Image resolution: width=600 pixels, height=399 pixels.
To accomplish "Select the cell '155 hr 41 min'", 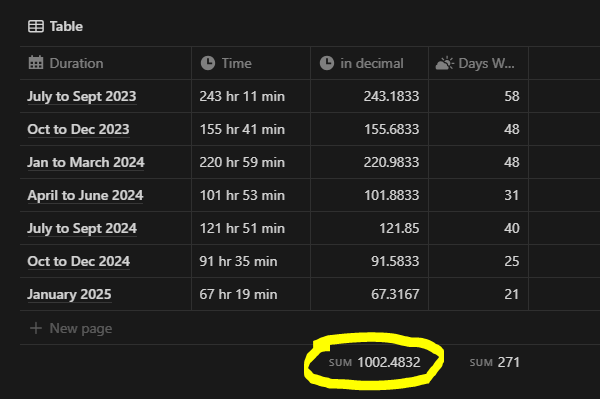I will tap(251, 129).
